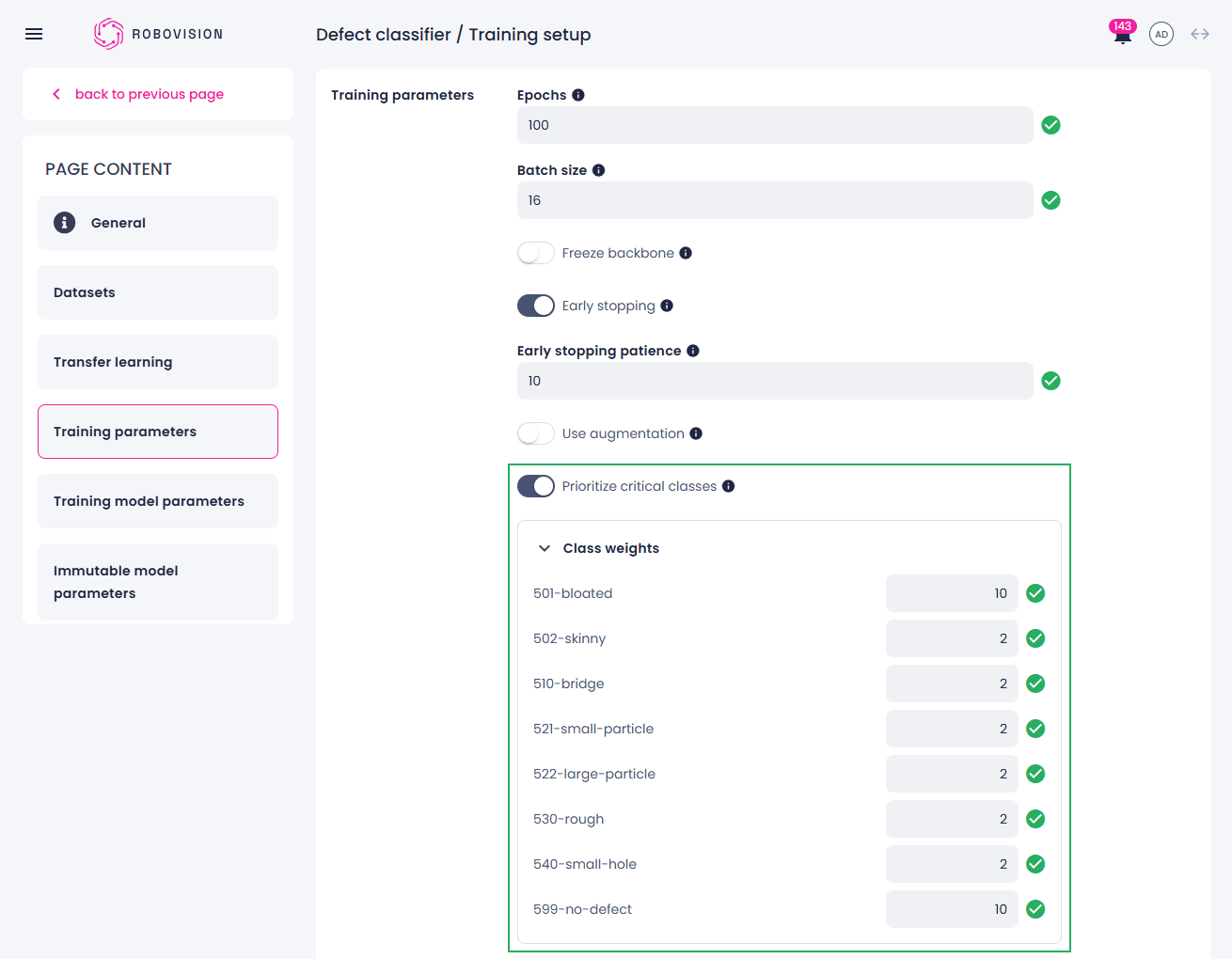Screen dimensions: 1232x959
Task: Click Early stopping patience valid checkmark
Action: pyautogui.click(x=1051, y=381)
